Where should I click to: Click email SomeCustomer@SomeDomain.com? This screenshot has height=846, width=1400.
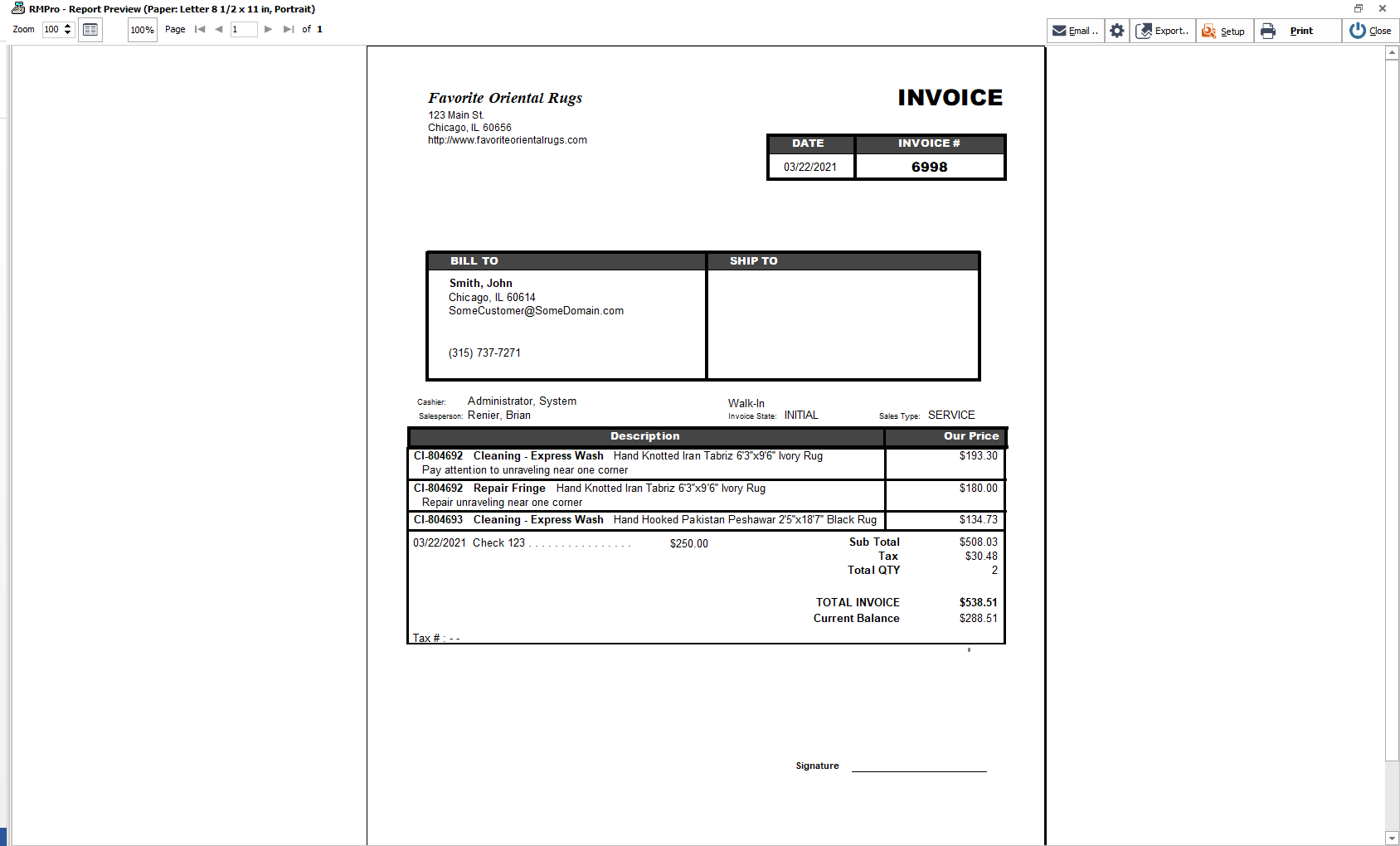[x=536, y=311]
